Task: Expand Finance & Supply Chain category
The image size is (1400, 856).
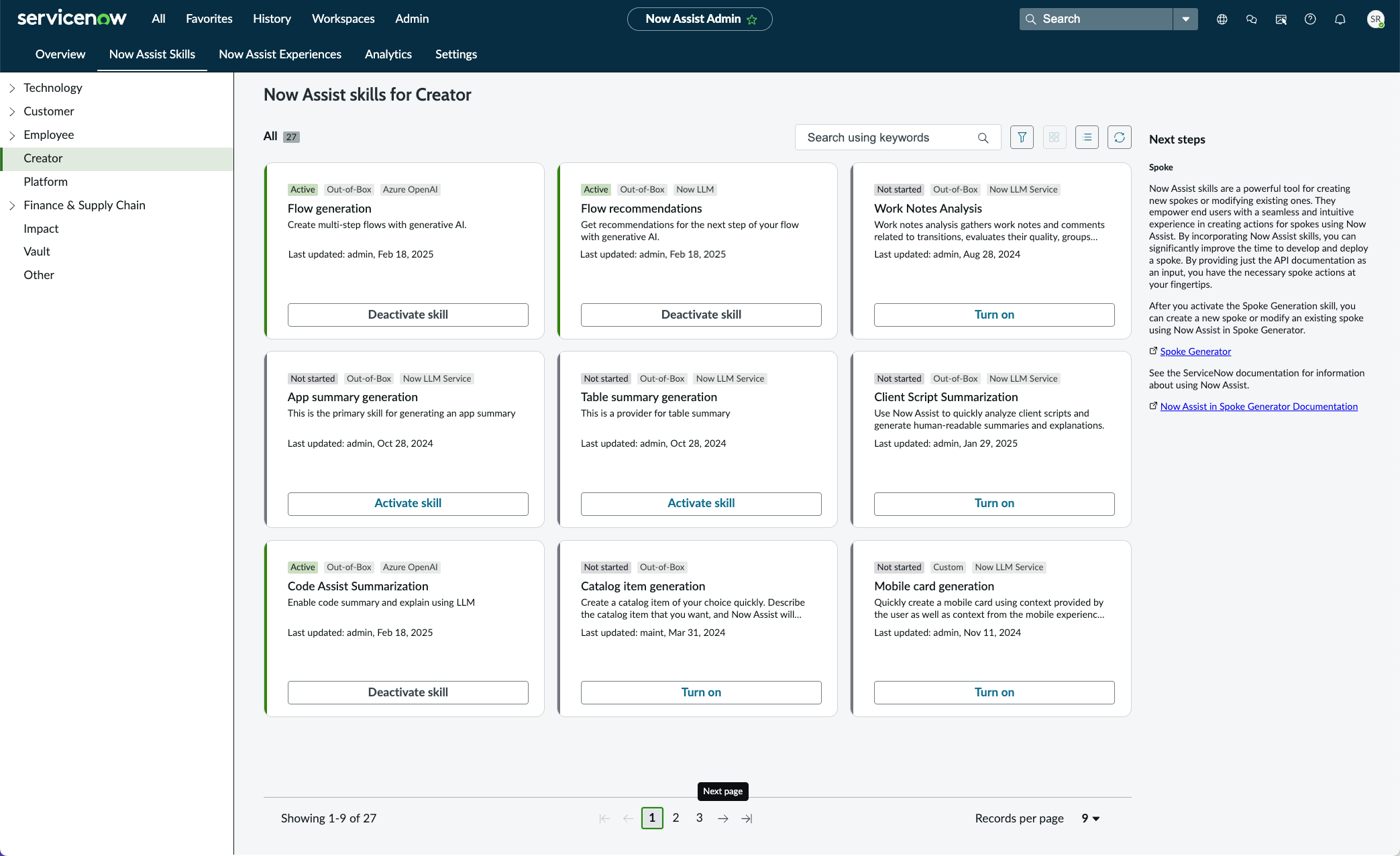Action: (12, 205)
